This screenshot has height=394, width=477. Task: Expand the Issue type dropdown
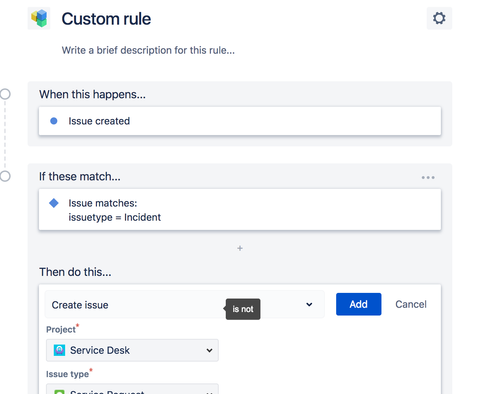pos(132,389)
